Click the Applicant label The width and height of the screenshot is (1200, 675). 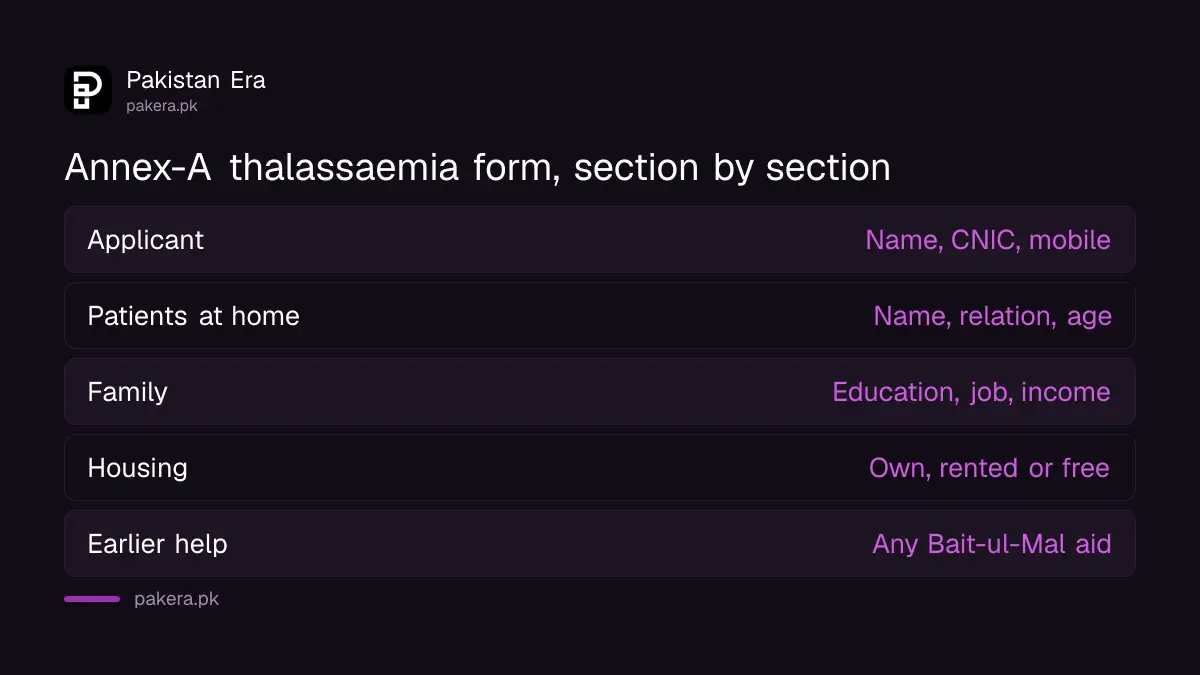point(145,240)
